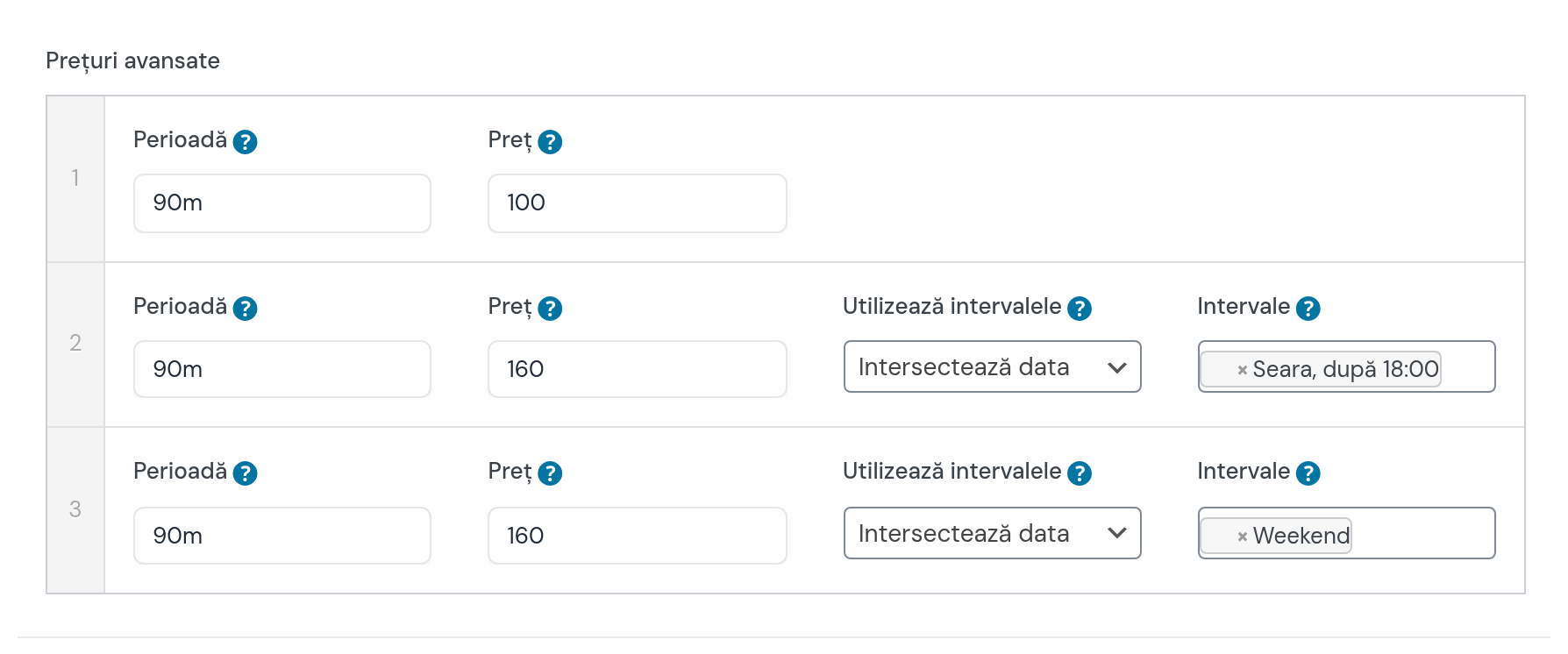Image resolution: width=1568 pixels, height=654 pixels.
Task: Select row handle number 2
Action: point(75,344)
